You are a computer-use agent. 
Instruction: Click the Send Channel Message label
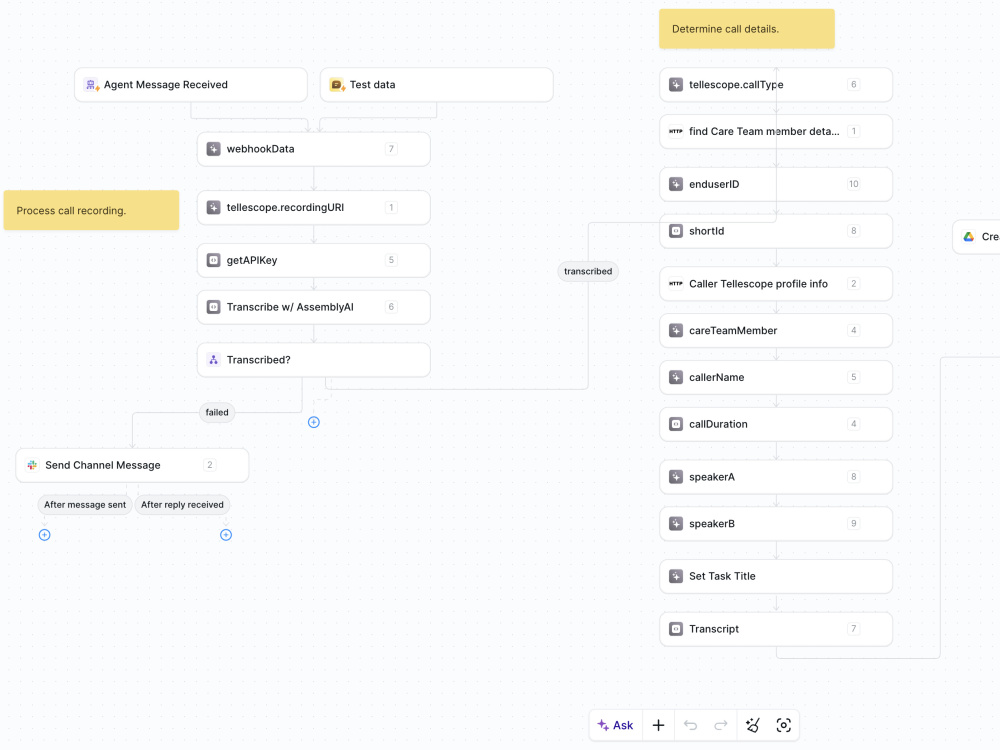pos(103,465)
